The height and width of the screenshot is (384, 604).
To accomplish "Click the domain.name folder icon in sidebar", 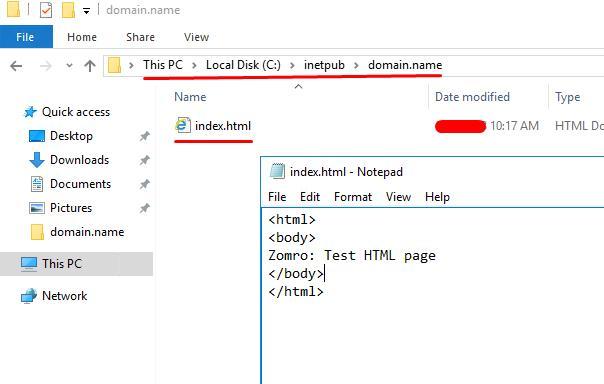I will pos(37,232).
